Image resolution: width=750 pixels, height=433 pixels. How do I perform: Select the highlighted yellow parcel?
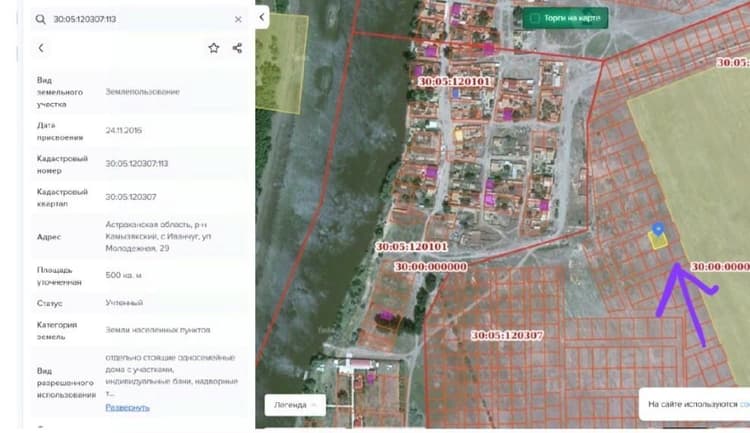pyautogui.click(x=659, y=241)
